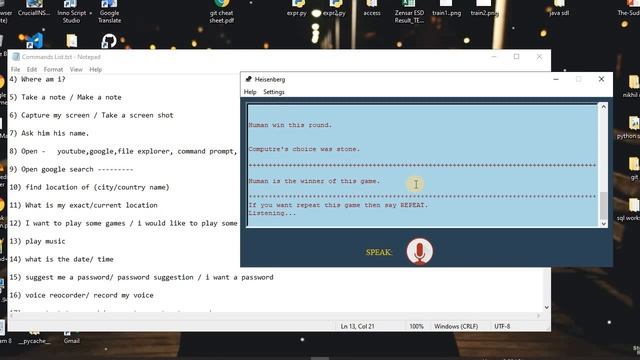Open the Visual Studio Code desktop icon
Screen dimensions: 640x360
tap(34, 41)
